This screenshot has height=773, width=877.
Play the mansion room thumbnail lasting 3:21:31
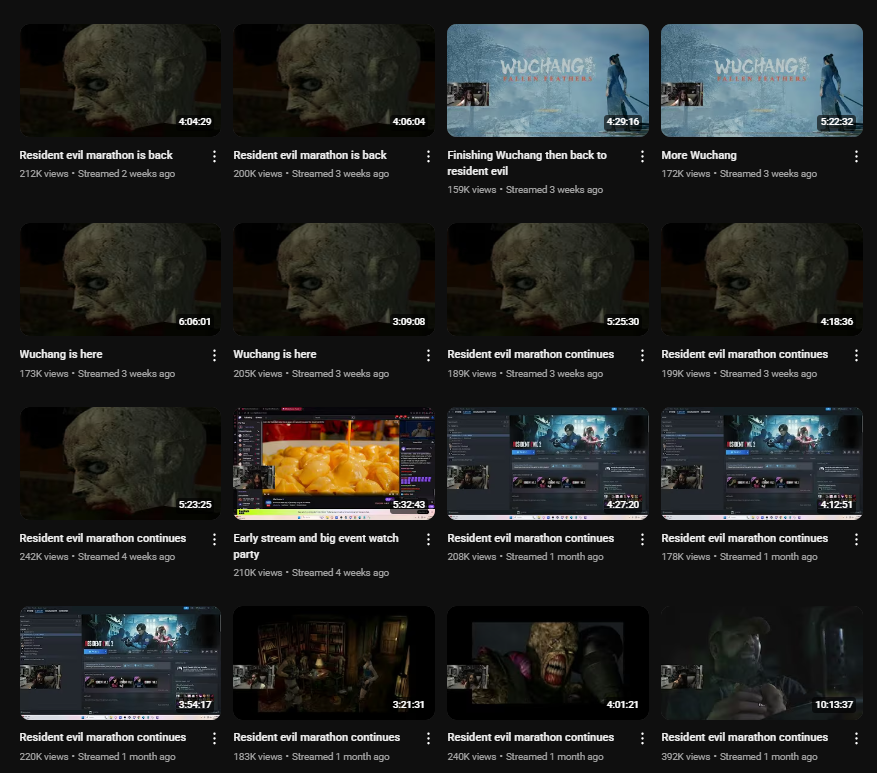coord(334,663)
